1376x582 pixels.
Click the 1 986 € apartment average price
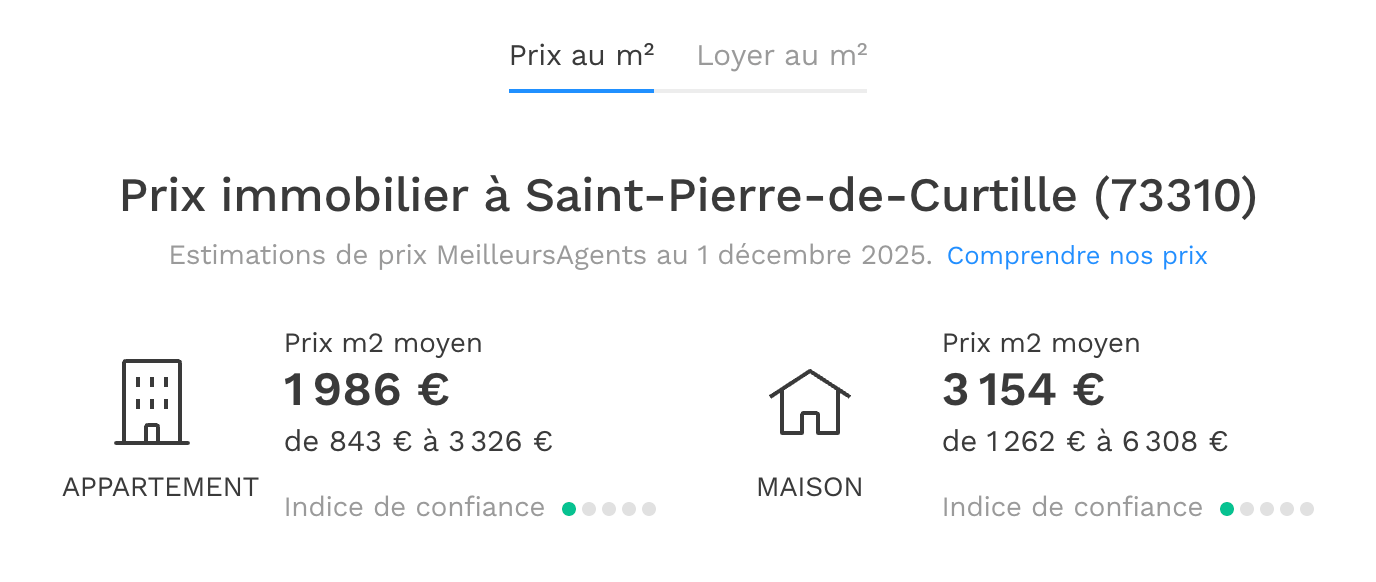(367, 390)
